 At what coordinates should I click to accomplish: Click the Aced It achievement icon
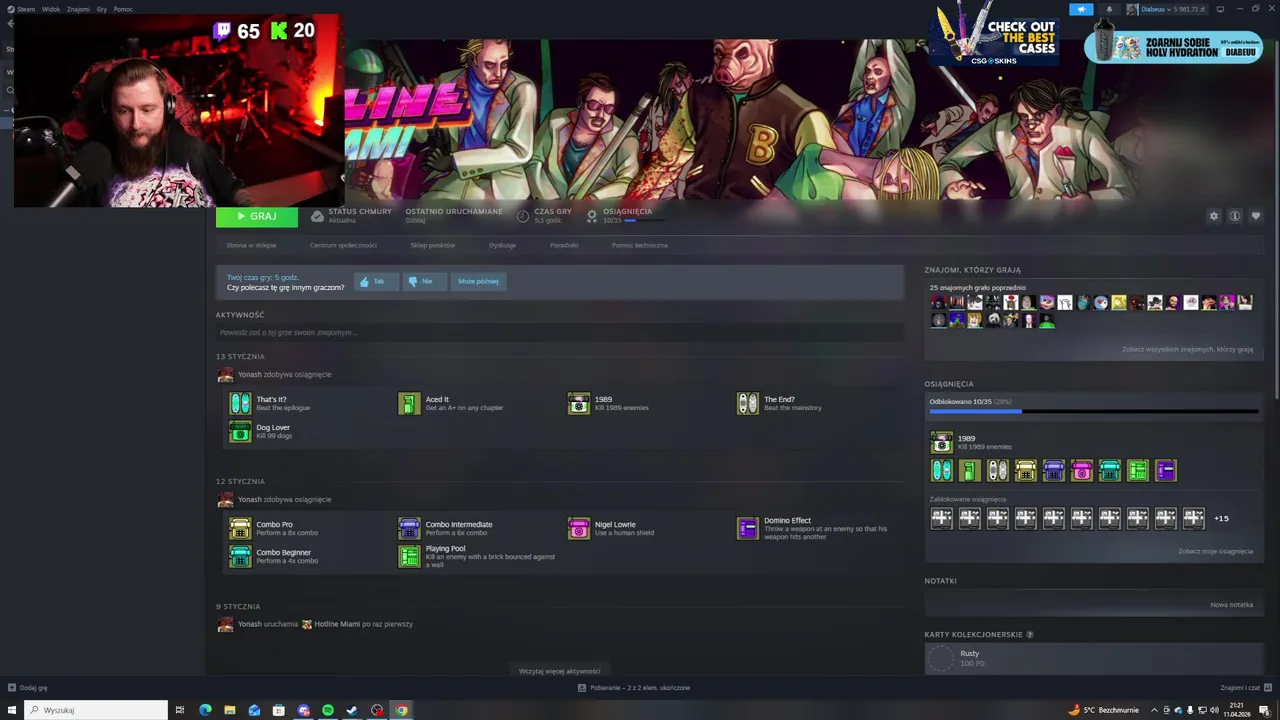point(409,403)
